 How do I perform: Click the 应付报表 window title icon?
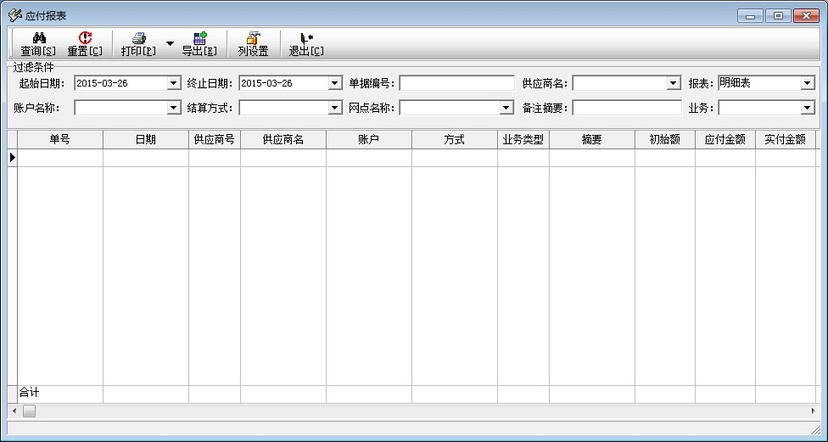tap(14, 15)
